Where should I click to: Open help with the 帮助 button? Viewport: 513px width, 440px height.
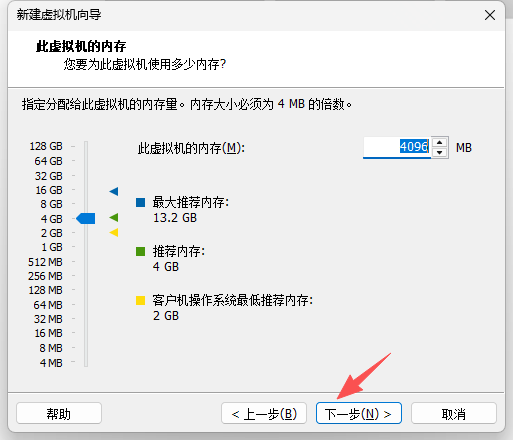tap(59, 414)
